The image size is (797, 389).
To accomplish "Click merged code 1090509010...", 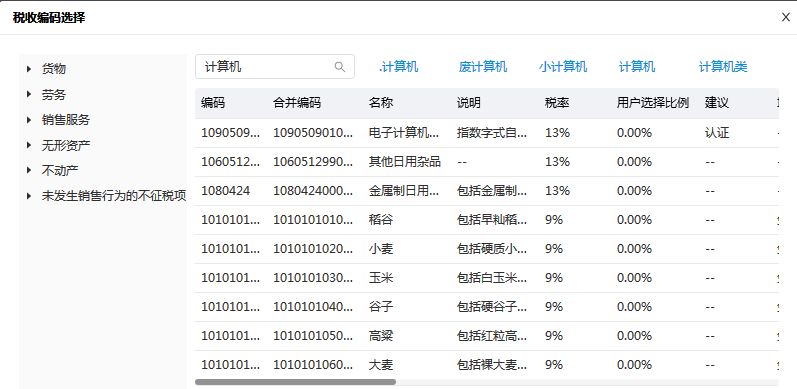I will point(313,133).
